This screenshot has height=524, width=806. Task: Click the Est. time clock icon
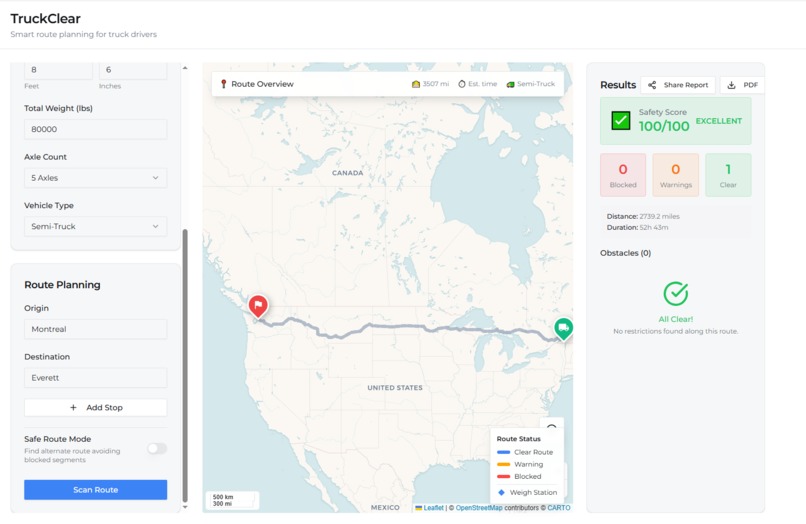pos(462,84)
